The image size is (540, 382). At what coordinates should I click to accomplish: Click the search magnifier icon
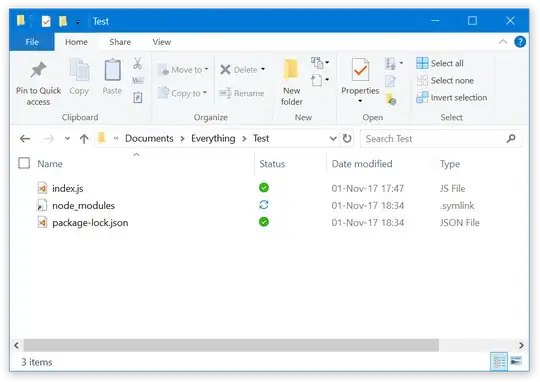click(511, 138)
